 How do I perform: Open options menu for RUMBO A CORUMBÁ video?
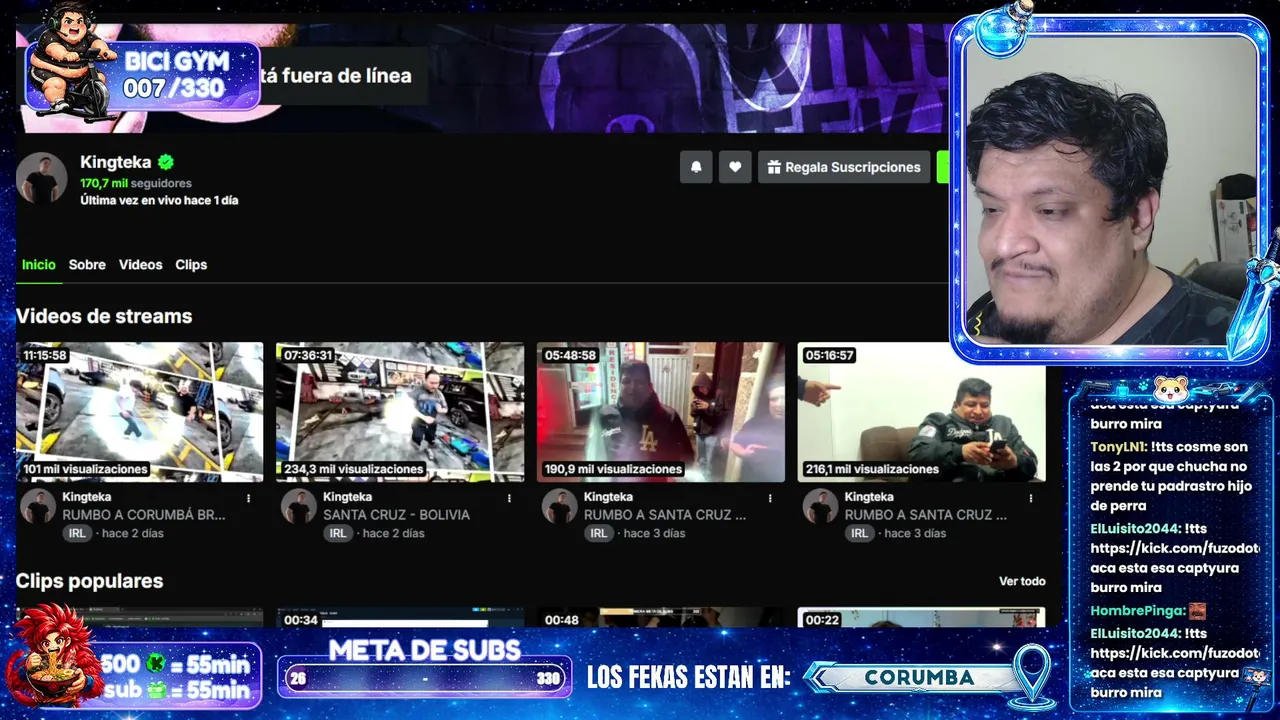[x=249, y=498]
